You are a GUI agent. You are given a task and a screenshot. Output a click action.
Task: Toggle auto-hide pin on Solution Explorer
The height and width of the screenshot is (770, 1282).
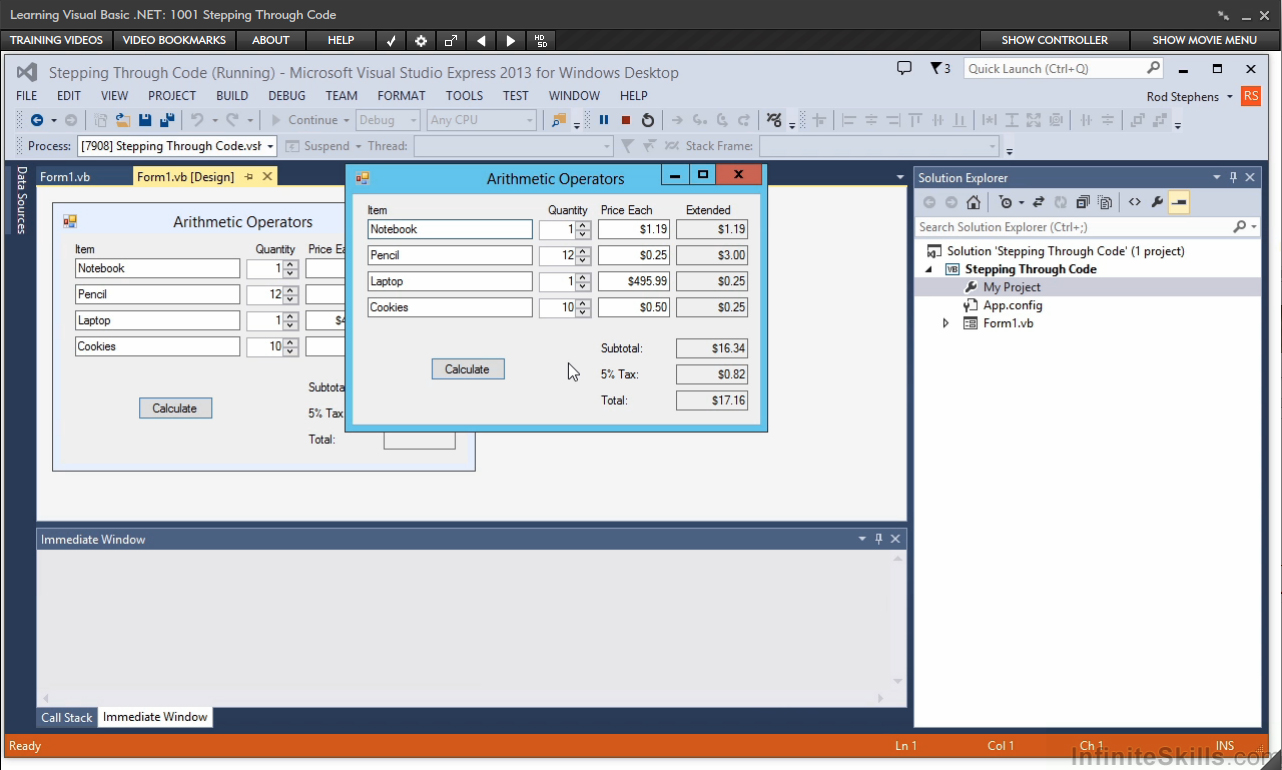click(x=1233, y=178)
